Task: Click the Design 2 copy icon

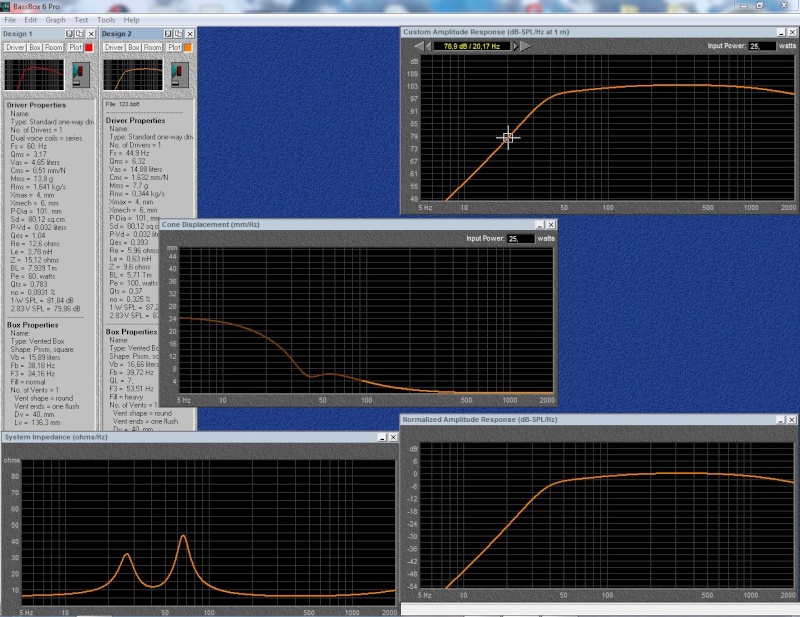Action: tap(178, 34)
